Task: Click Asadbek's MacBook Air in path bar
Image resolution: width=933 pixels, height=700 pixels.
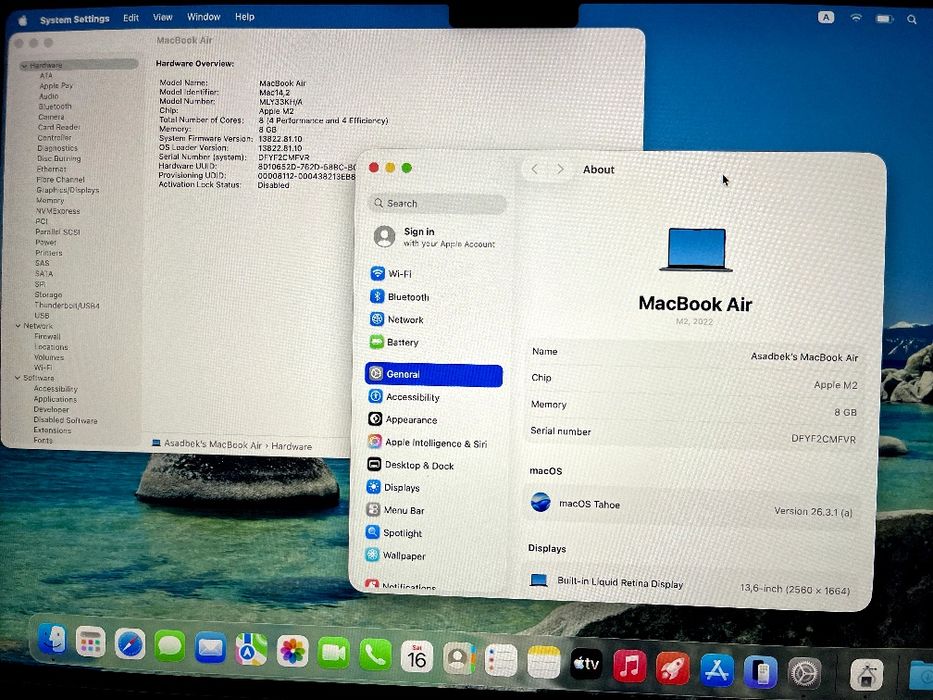Action: (x=212, y=445)
